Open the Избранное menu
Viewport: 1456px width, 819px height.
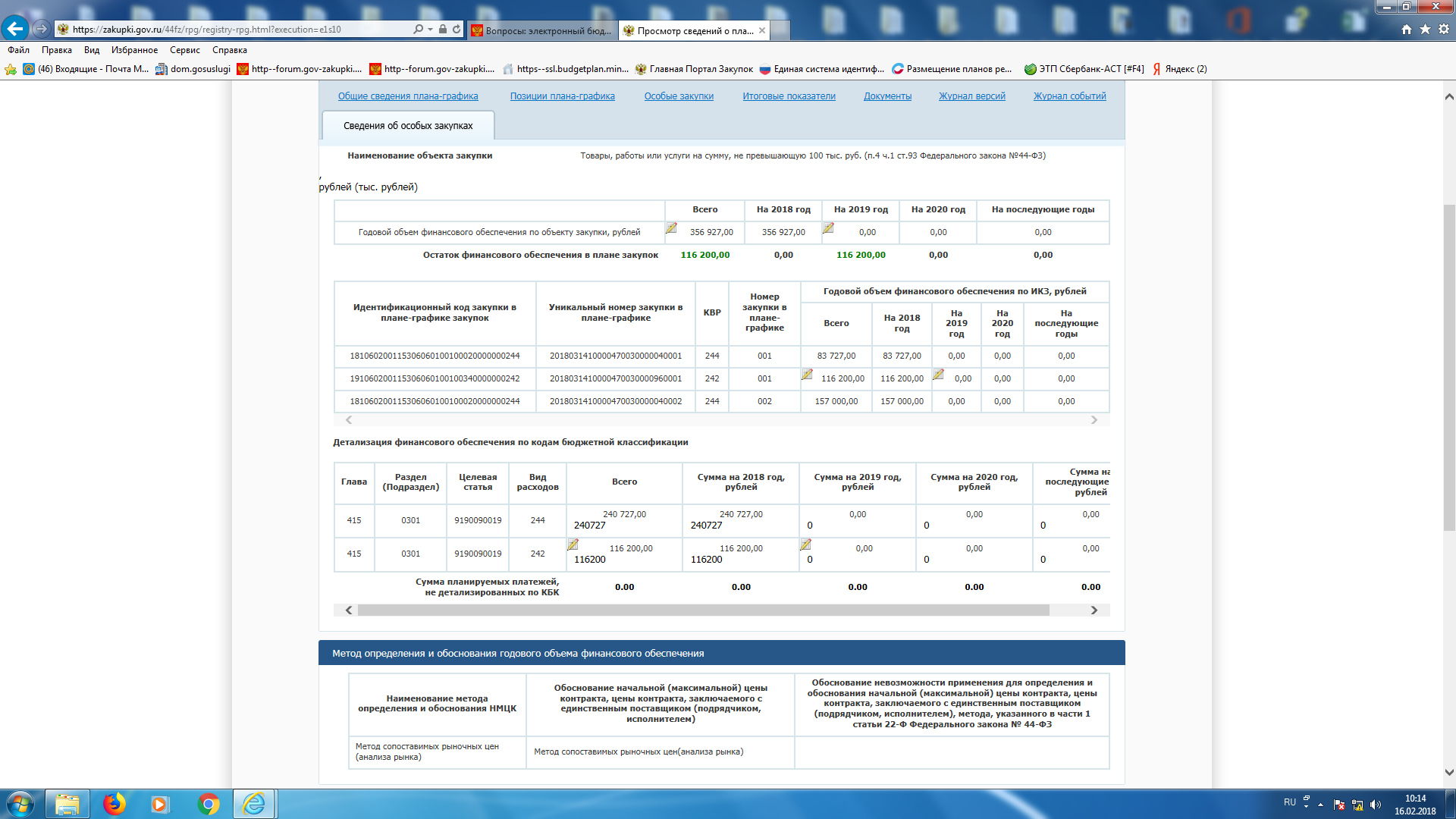tap(134, 50)
